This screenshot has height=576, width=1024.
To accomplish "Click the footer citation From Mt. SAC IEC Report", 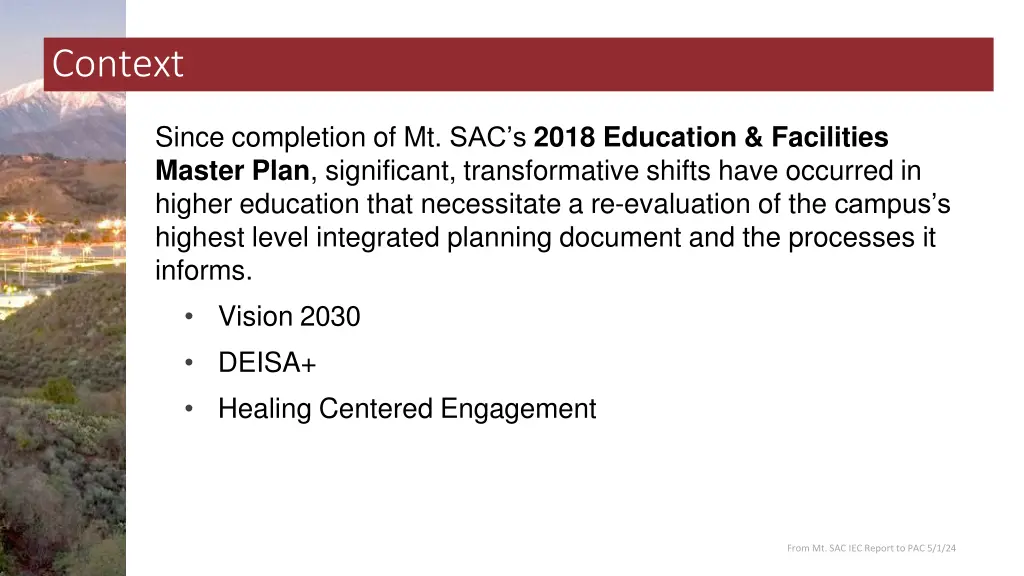I will (871, 548).
